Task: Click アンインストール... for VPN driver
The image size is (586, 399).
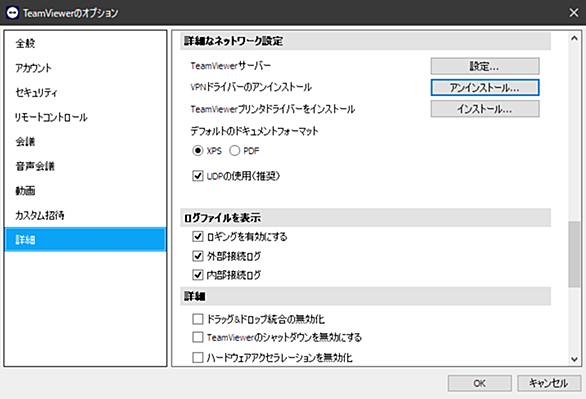Action: pos(485,87)
